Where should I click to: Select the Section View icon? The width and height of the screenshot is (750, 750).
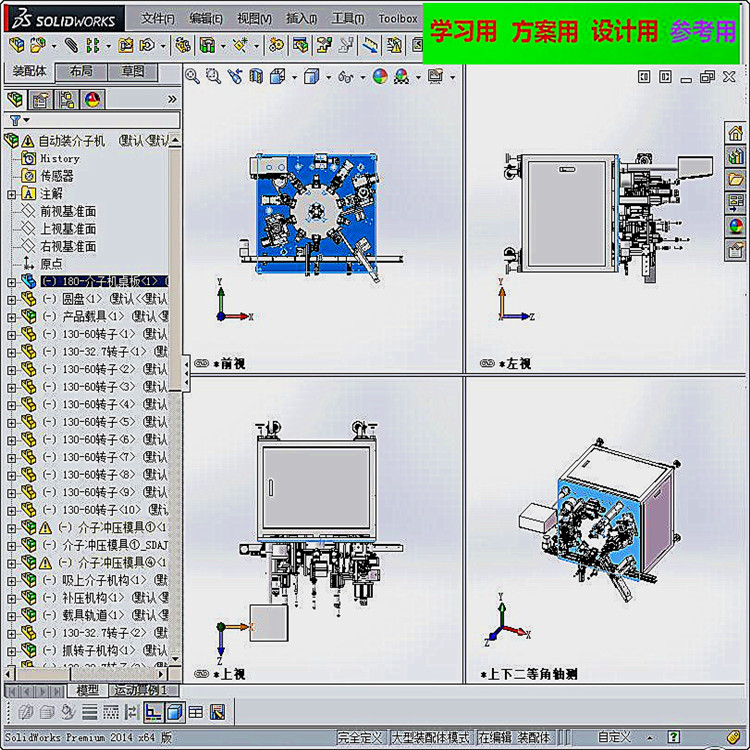[256, 77]
